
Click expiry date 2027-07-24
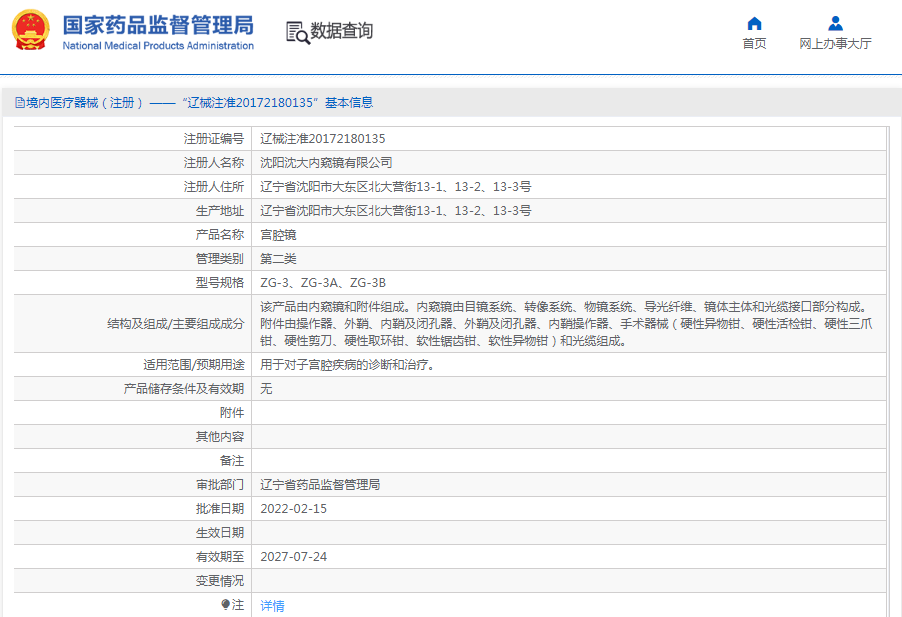pyautogui.click(x=293, y=556)
